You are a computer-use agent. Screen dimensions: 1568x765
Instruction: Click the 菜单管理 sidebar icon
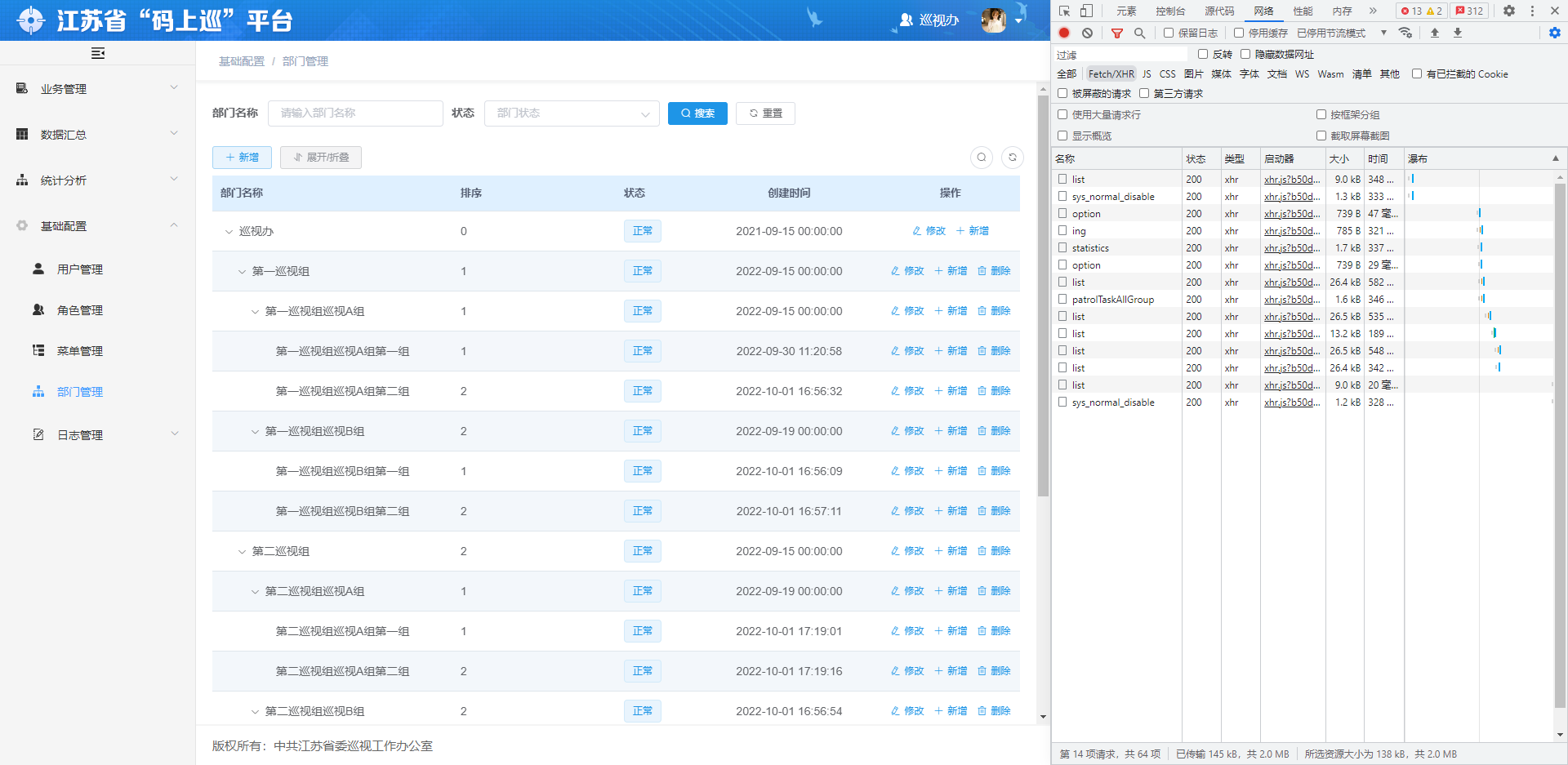pyautogui.click(x=38, y=350)
